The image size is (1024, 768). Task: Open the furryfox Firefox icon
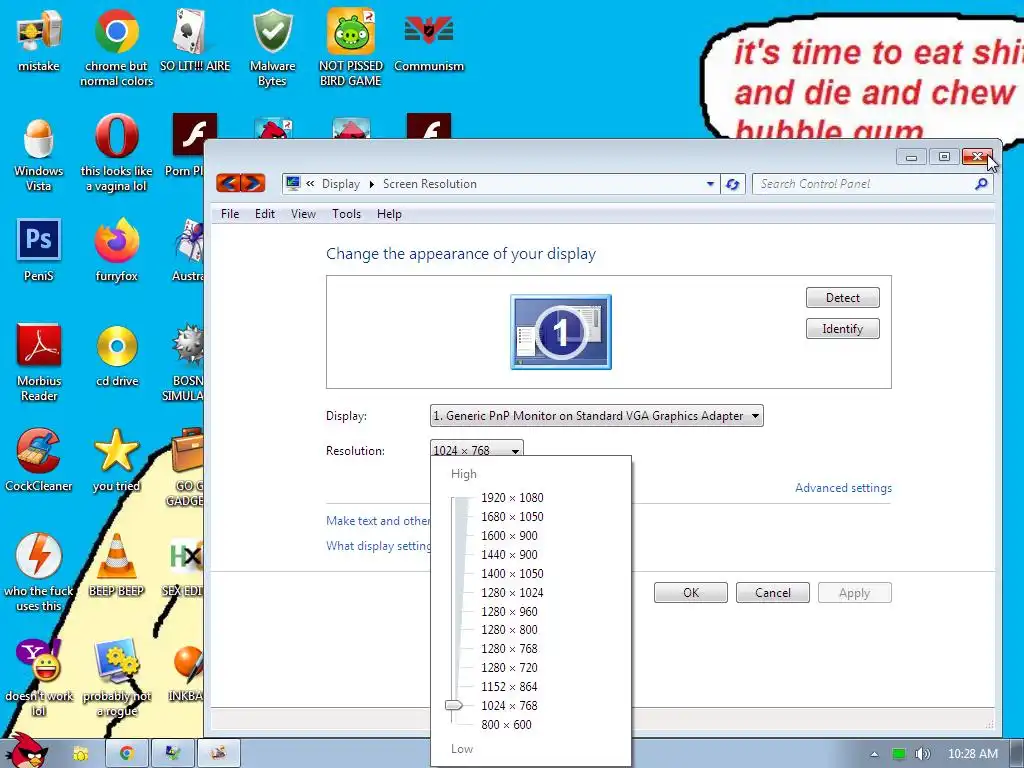[116, 251]
